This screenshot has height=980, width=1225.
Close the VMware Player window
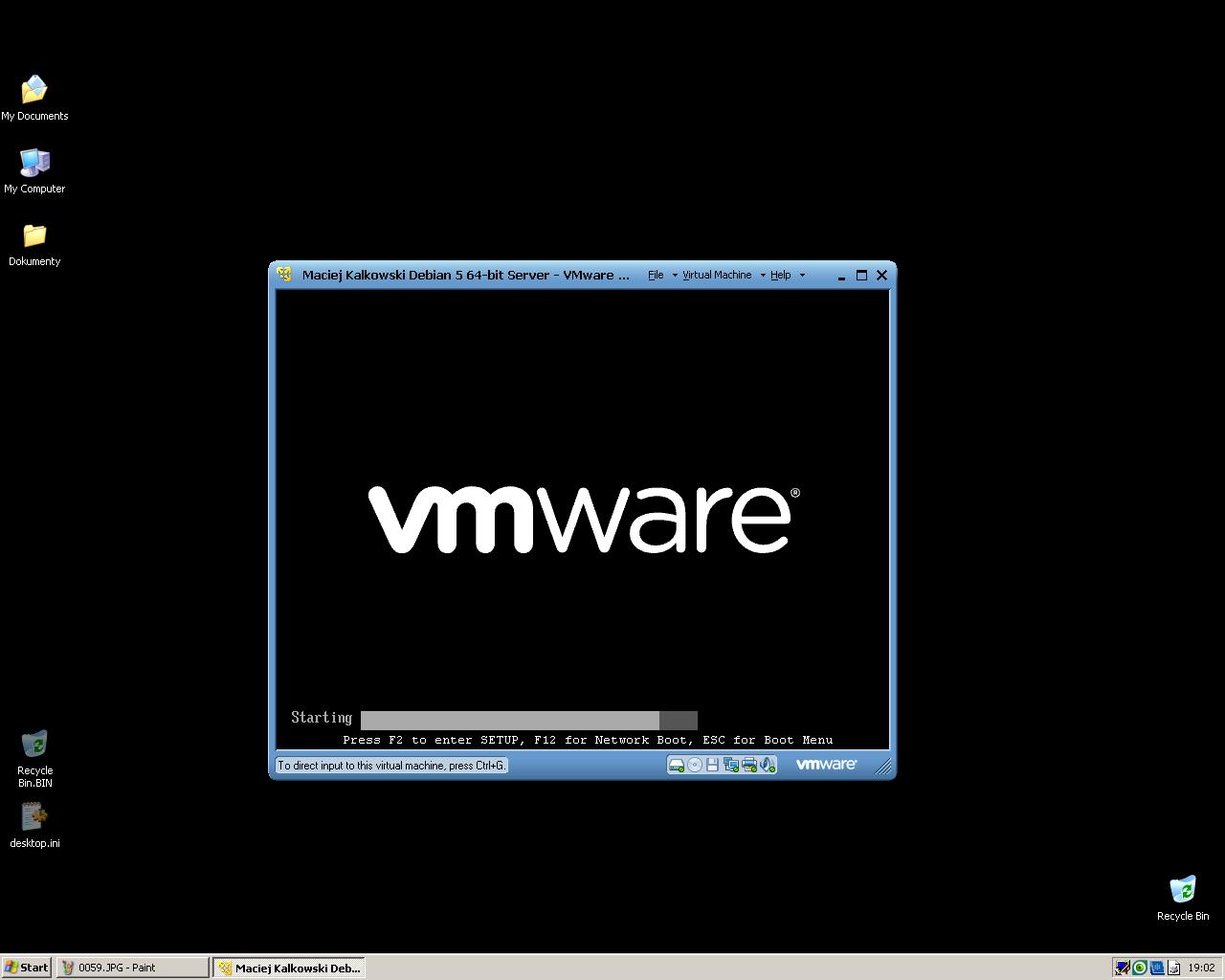882,276
